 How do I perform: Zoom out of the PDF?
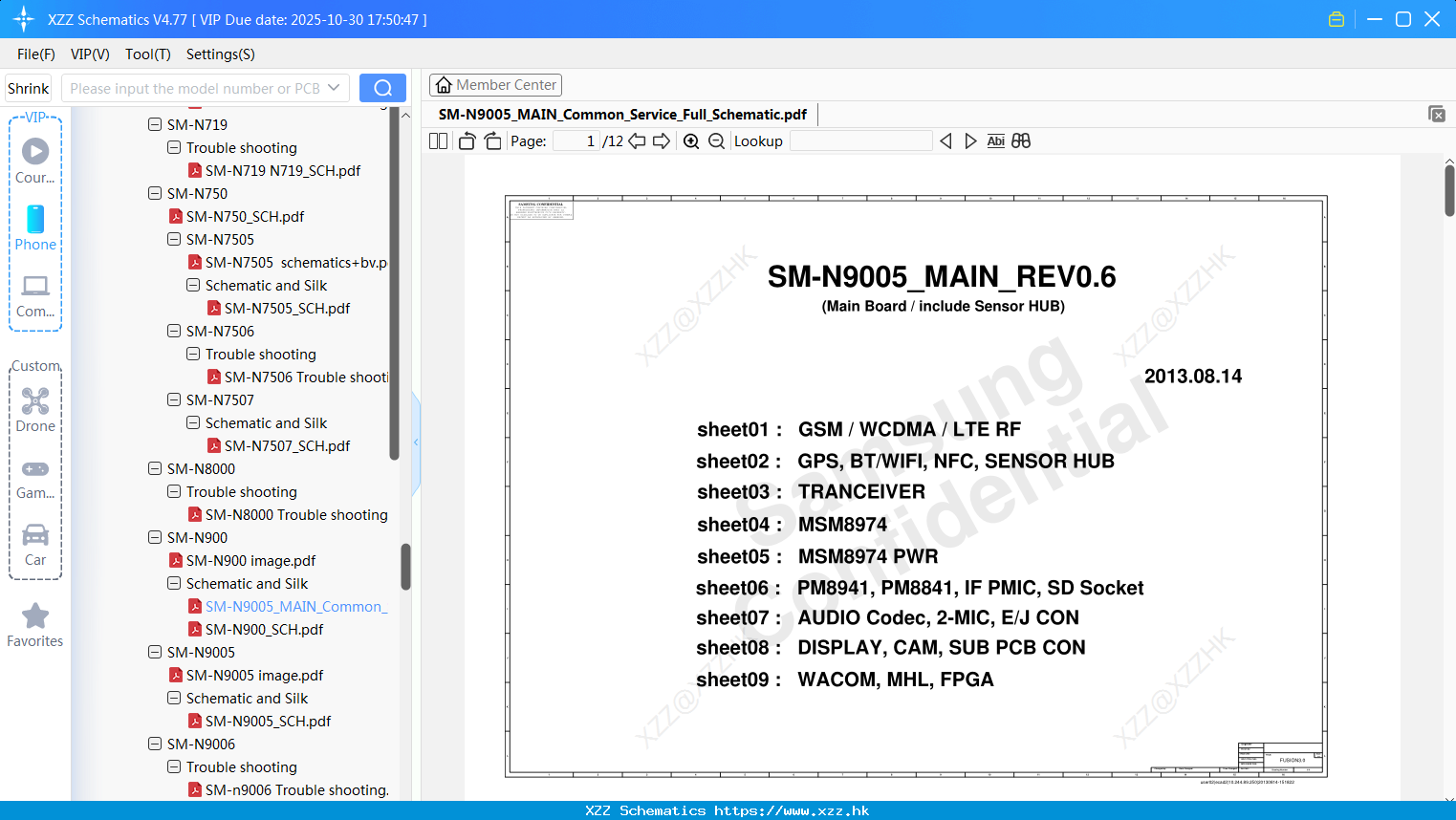tap(716, 140)
